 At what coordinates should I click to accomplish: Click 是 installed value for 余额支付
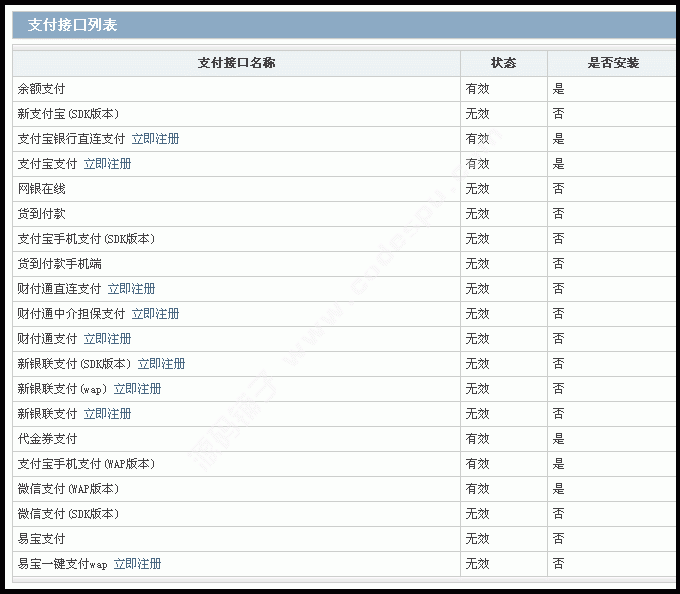tap(559, 89)
